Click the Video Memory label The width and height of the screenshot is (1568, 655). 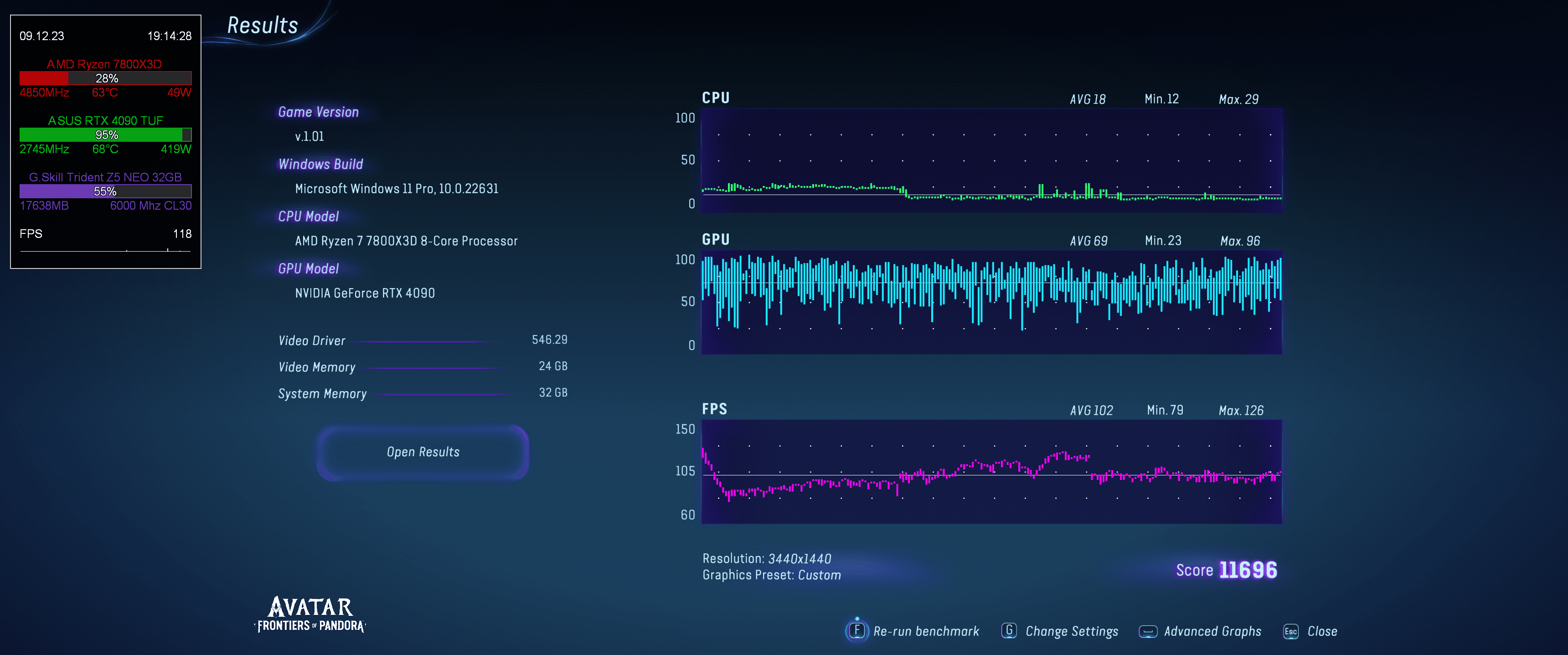(x=316, y=368)
